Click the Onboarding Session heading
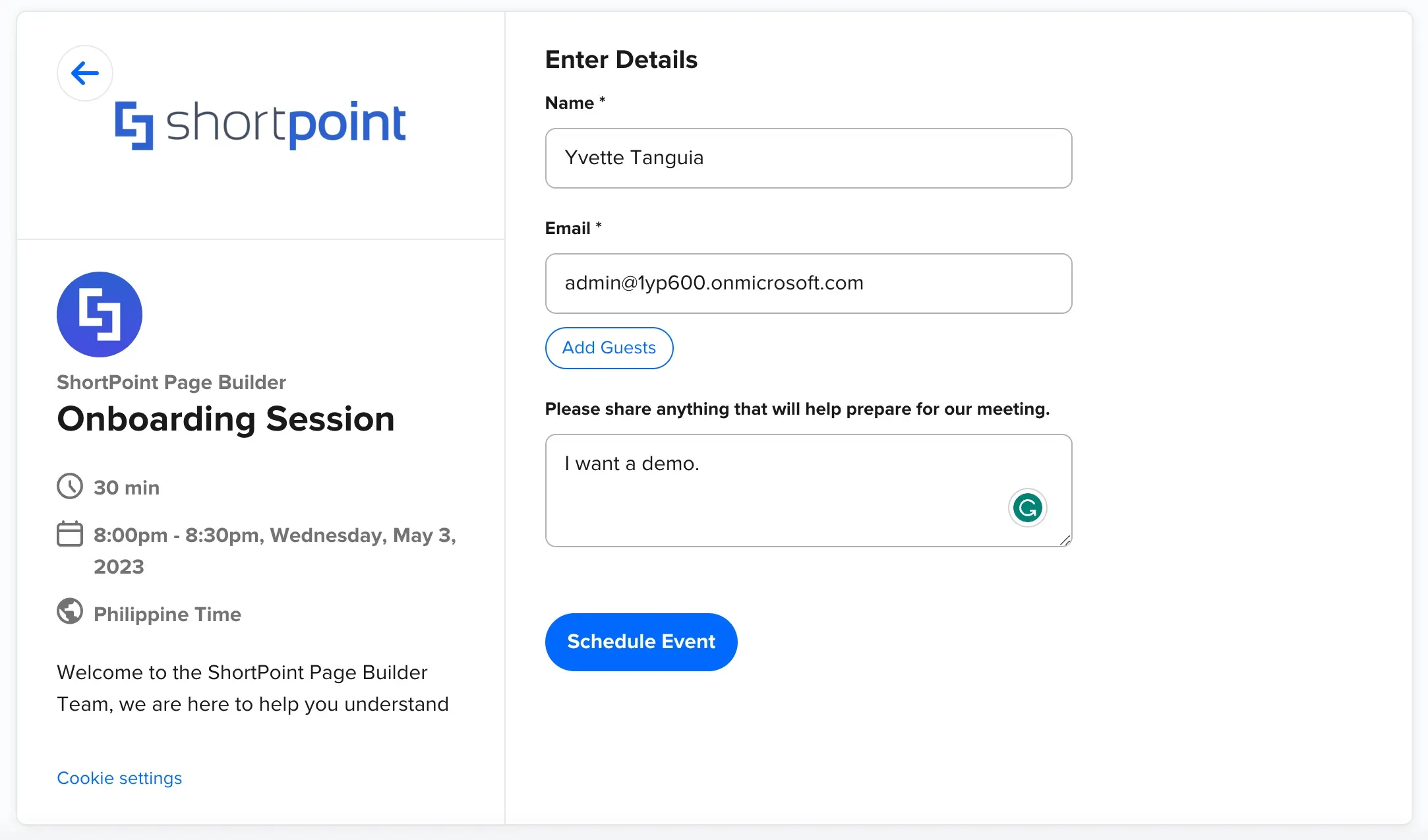 [225, 419]
